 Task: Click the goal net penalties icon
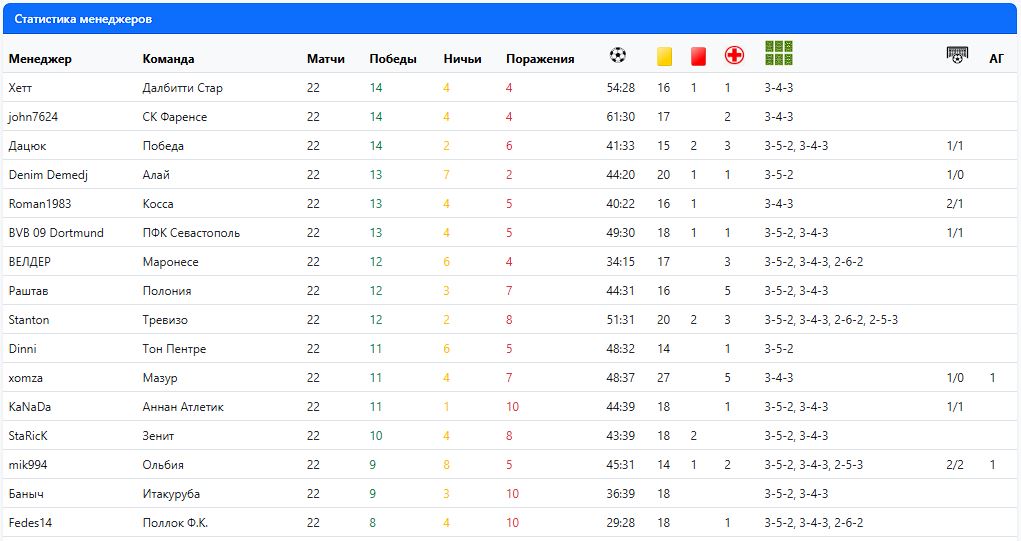[x=957, y=56]
